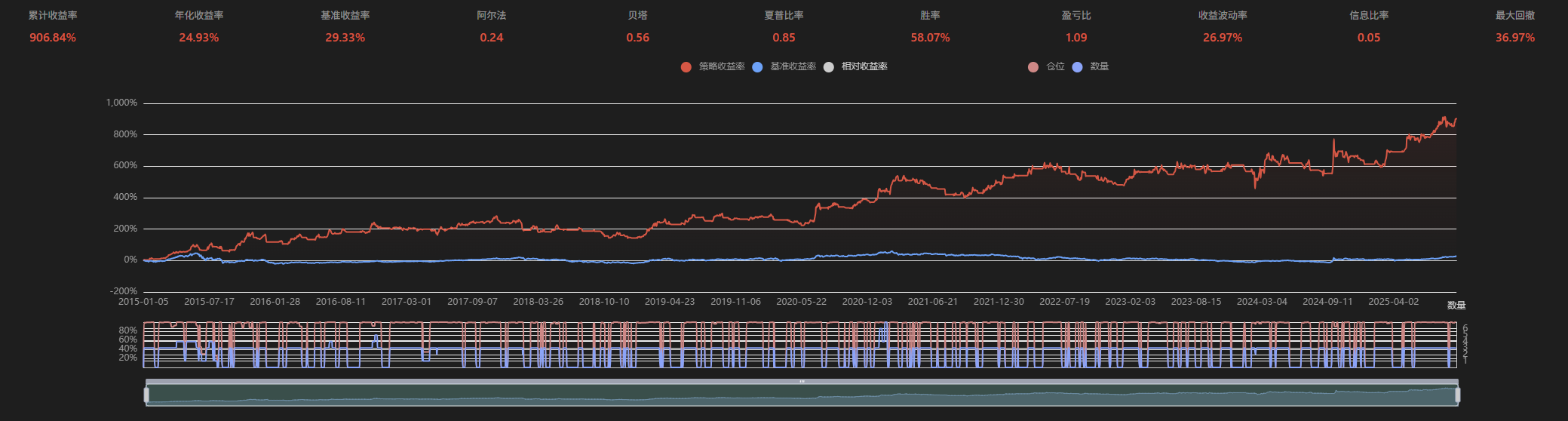Toggle the 数量 series via its label text
This screenshot has height=421, width=1568.
[x=1099, y=66]
